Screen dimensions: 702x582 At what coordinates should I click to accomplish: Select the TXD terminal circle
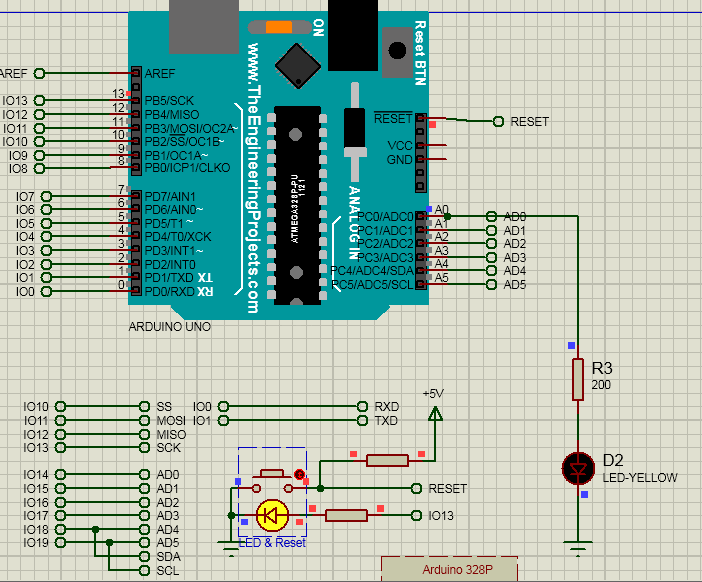point(362,420)
